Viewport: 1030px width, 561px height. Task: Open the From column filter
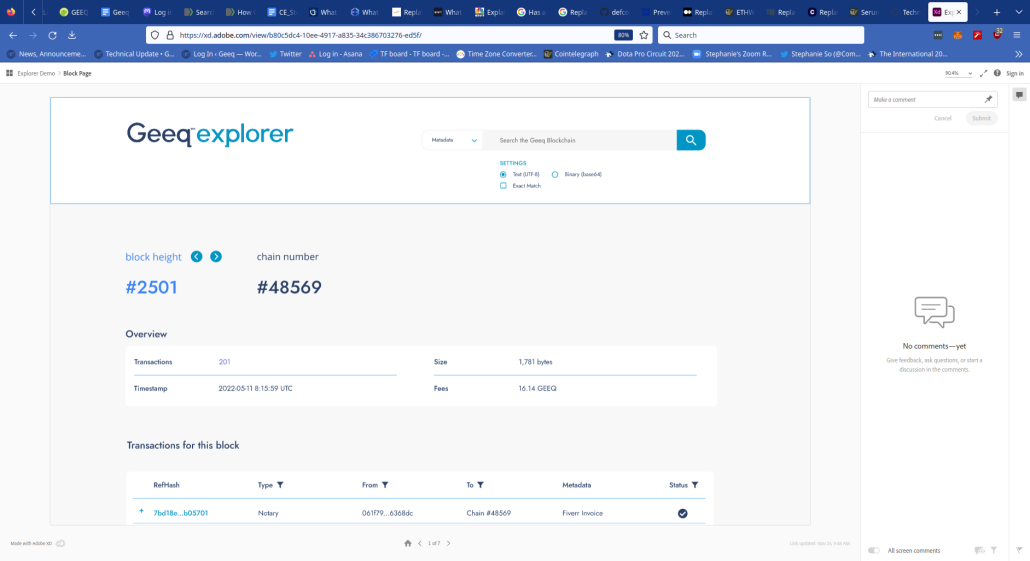(385, 485)
